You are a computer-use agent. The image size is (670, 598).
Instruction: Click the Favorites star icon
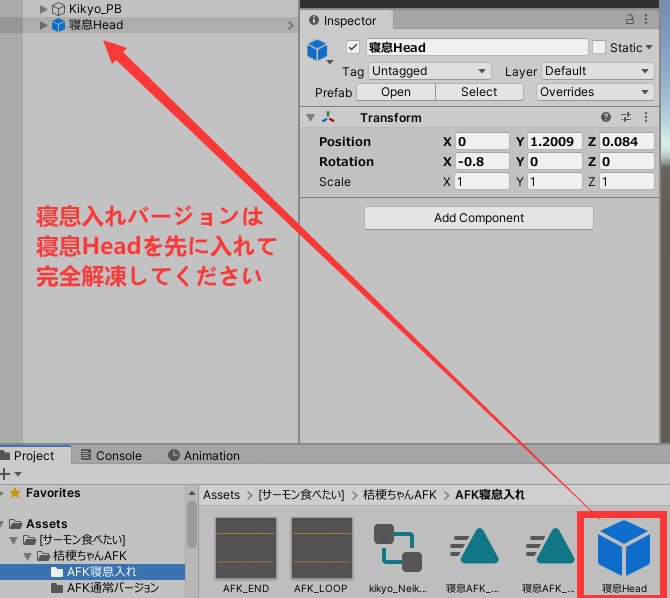tap(15, 493)
